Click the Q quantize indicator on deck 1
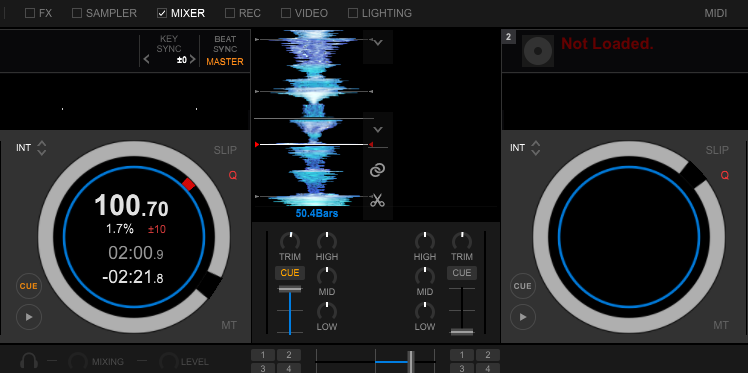The height and width of the screenshot is (373, 748). (x=233, y=176)
